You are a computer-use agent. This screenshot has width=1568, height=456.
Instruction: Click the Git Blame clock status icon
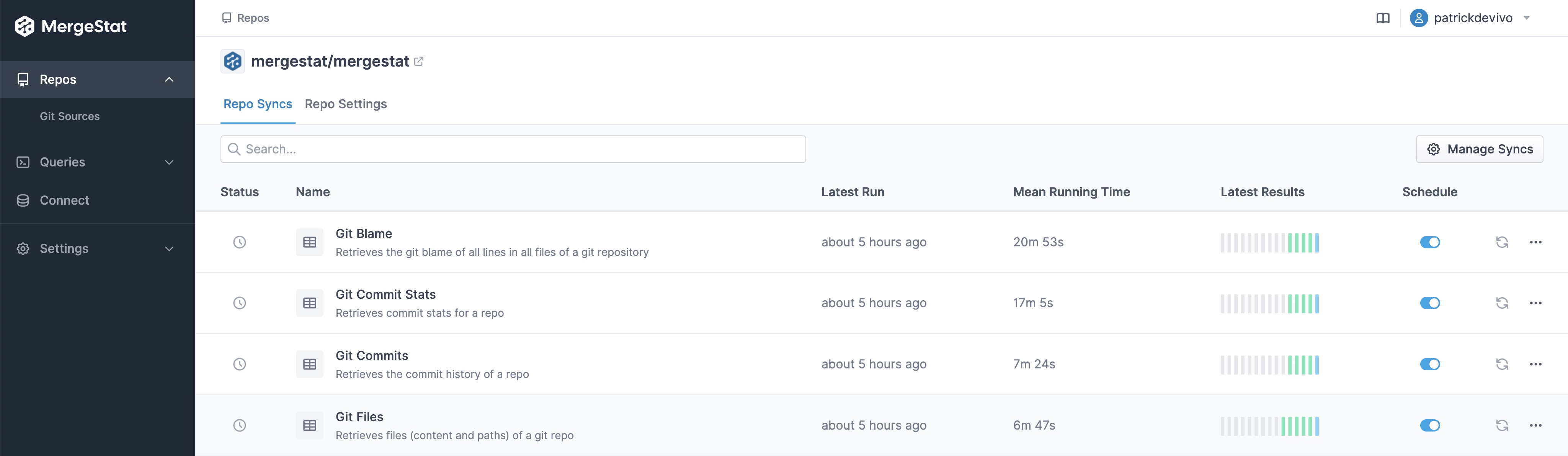240,242
